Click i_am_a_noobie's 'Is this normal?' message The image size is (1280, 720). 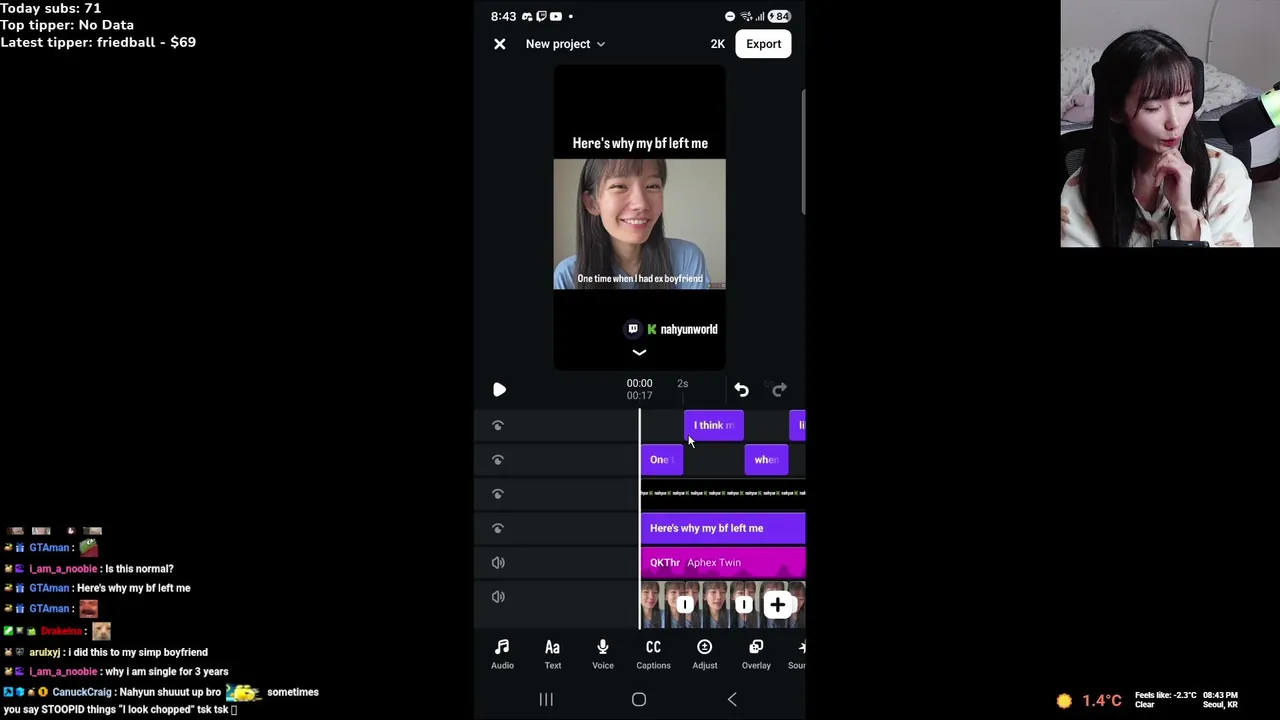click(x=139, y=569)
